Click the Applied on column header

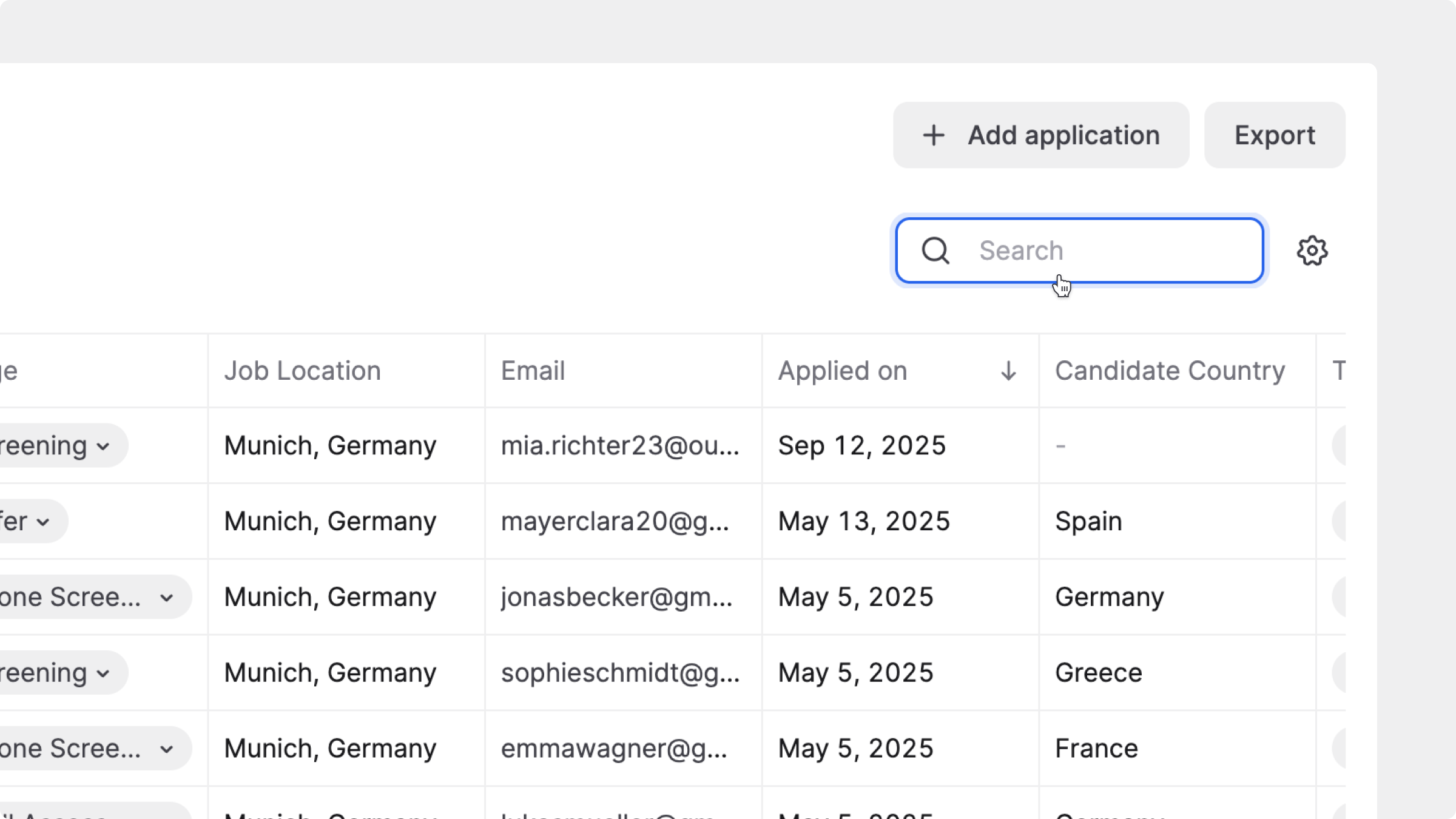[x=842, y=371]
